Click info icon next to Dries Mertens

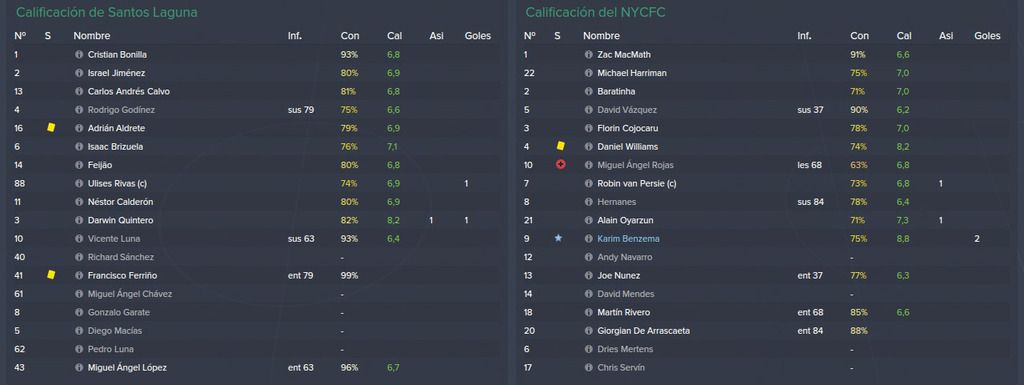click(x=588, y=349)
